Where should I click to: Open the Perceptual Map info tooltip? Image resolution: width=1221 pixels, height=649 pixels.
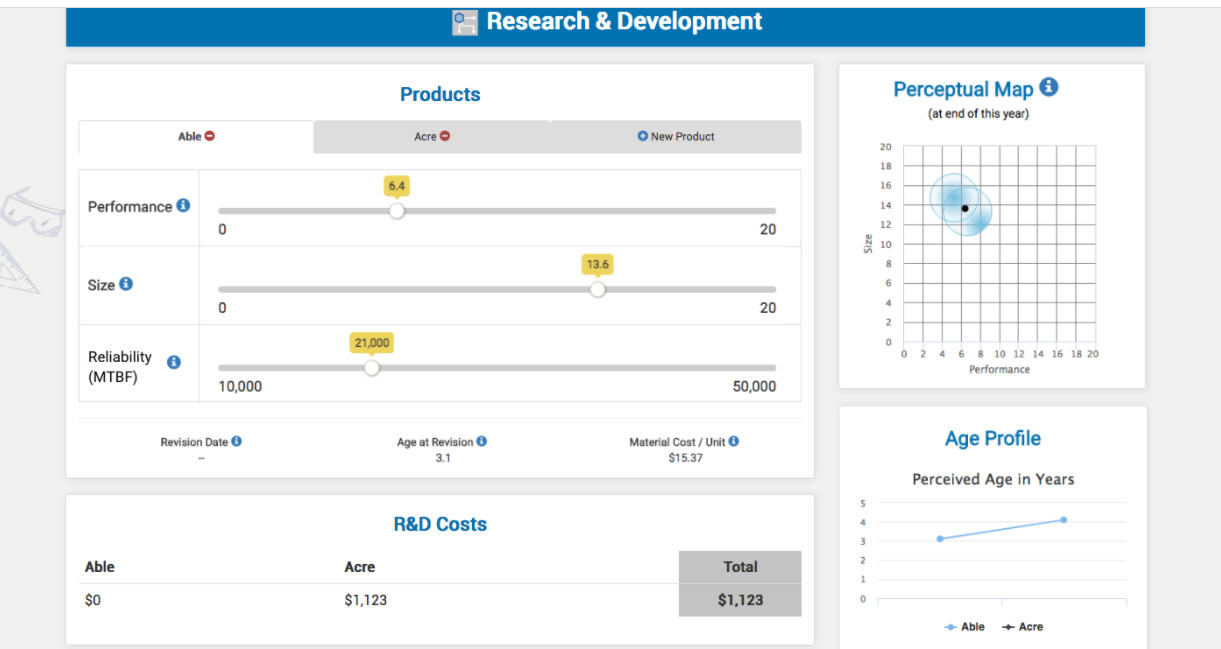click(1048, 87)
